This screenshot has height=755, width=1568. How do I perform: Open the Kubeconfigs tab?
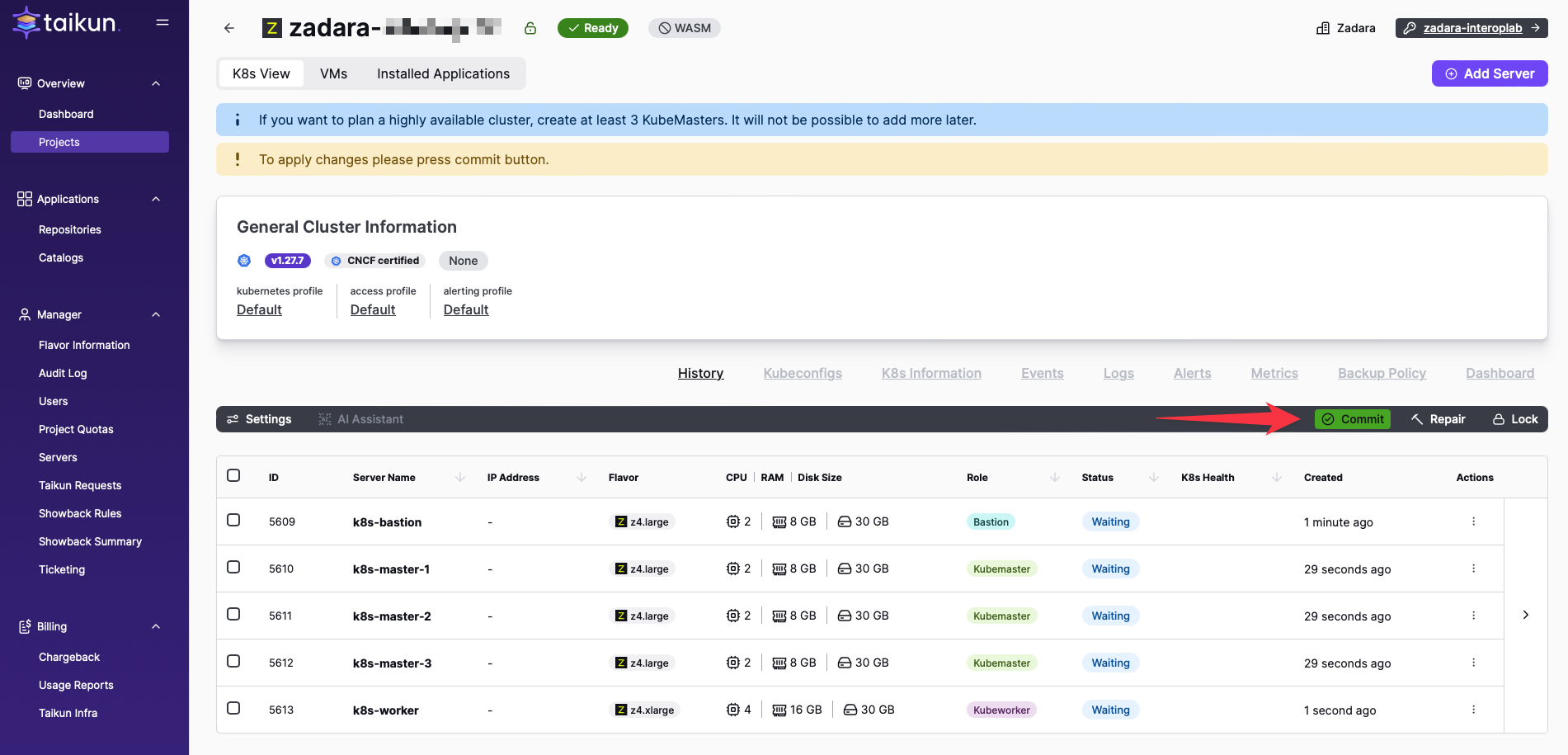pyautogui.click(x=803, y=373)
